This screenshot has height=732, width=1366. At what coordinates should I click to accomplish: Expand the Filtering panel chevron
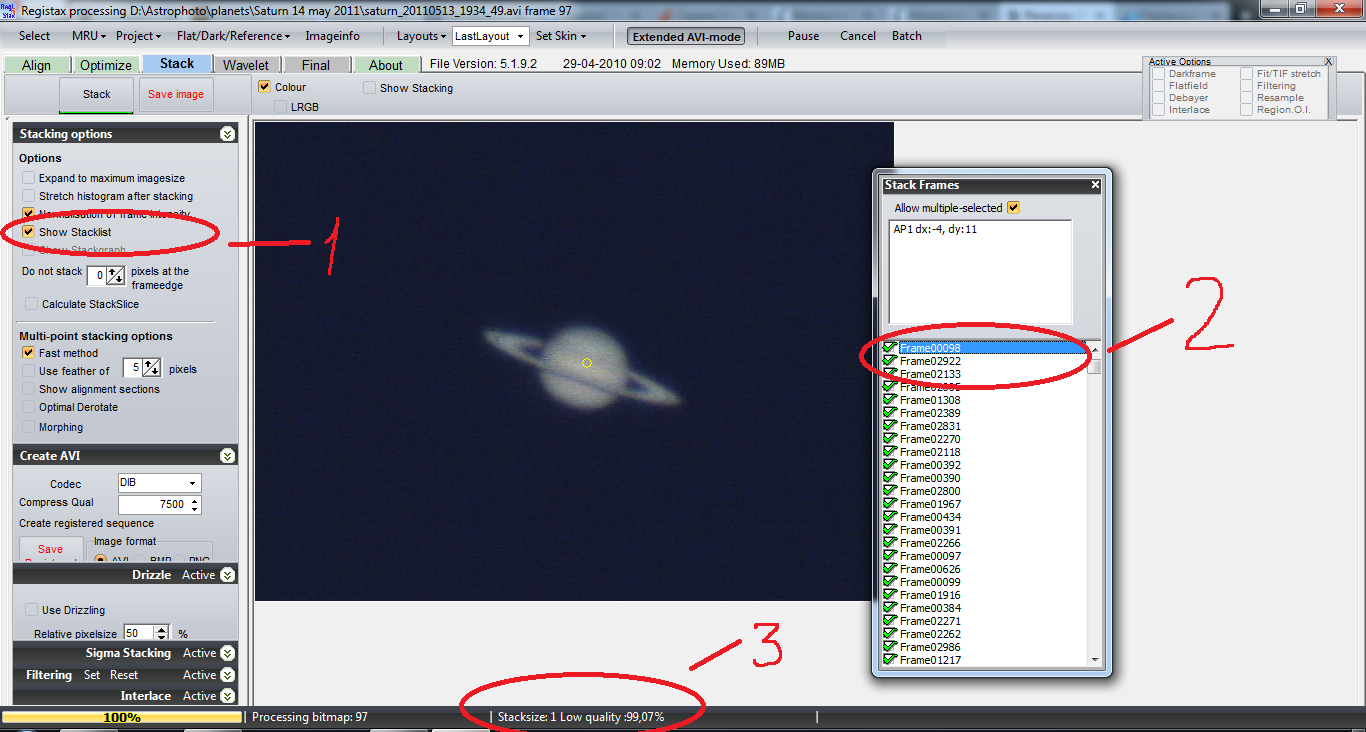pos(227,675)
